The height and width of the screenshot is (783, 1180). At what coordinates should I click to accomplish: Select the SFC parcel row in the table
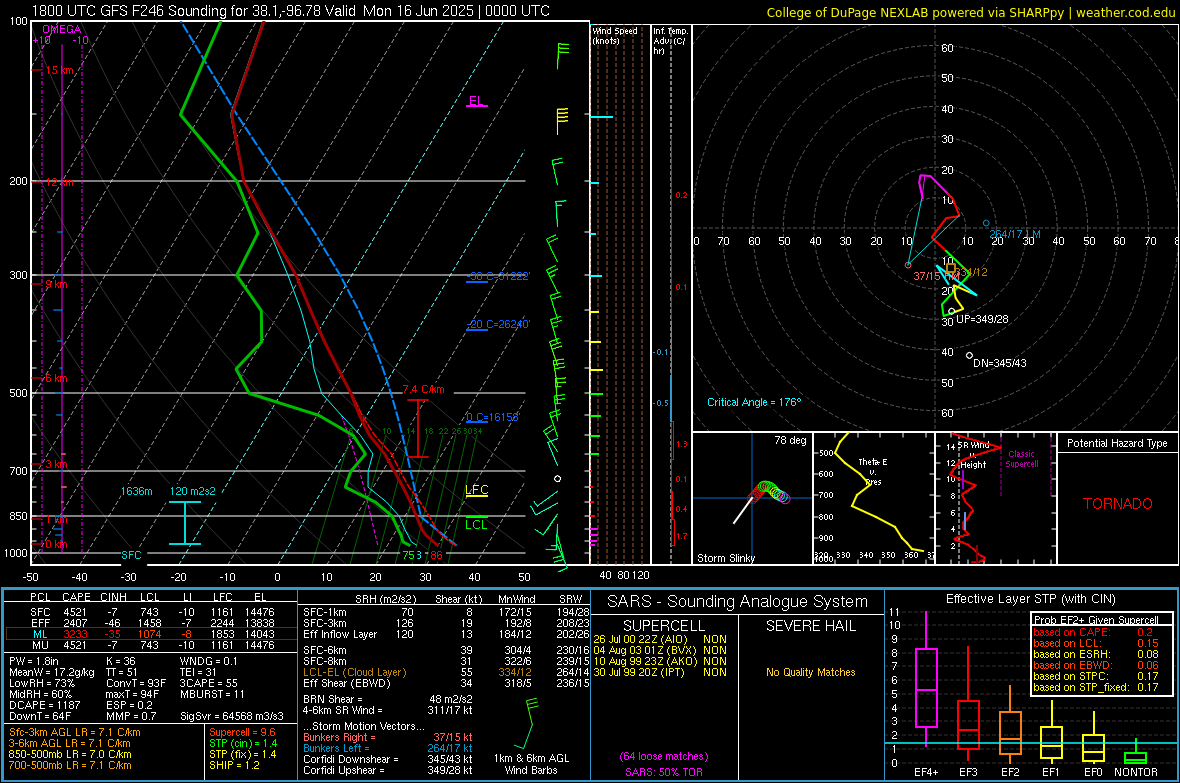point(151,612)
